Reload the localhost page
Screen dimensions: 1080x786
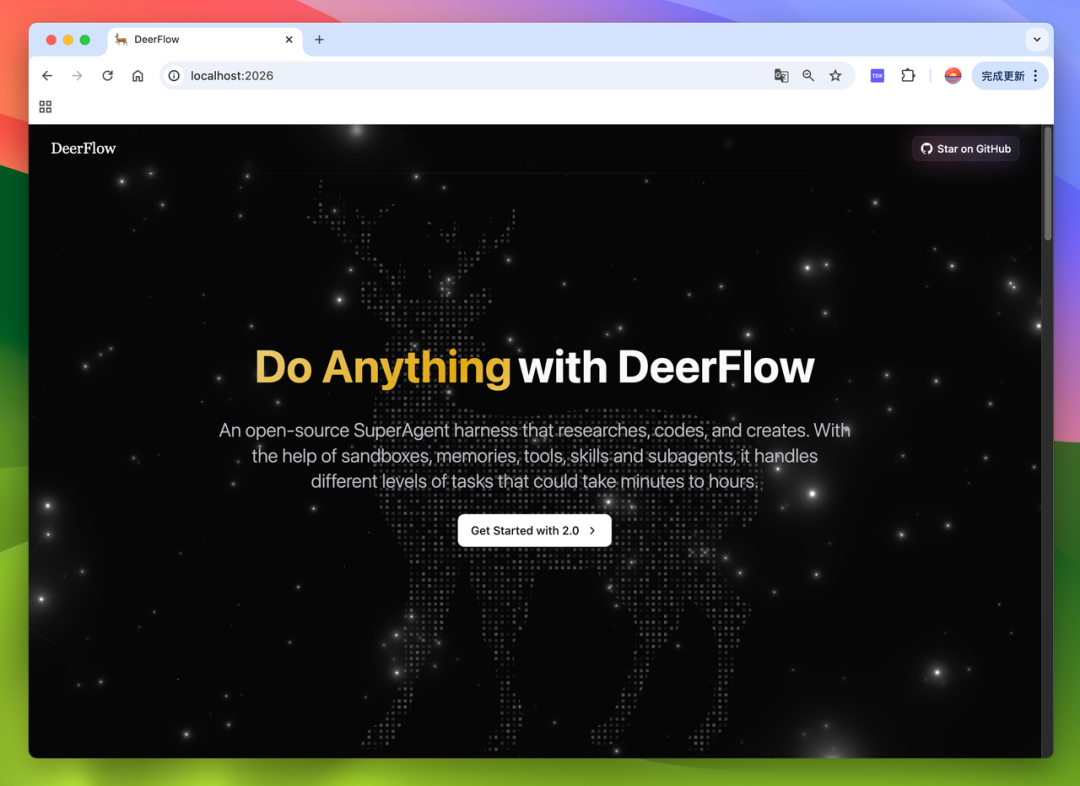[107, 76]
